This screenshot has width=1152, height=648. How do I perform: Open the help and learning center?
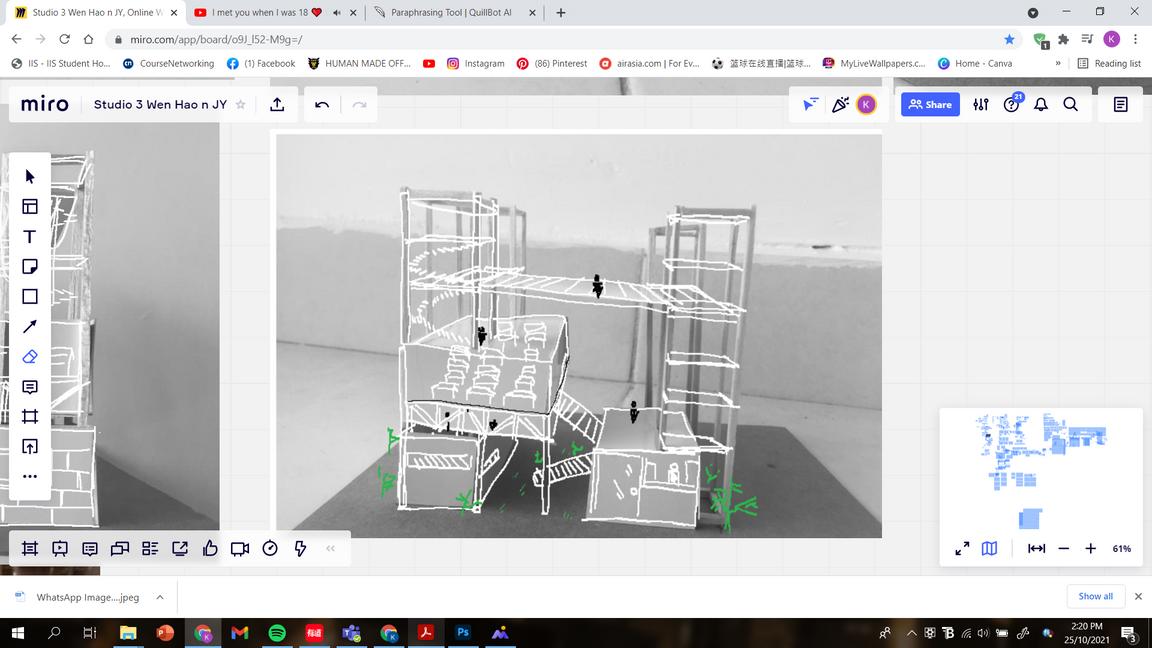pos(1012,104)
